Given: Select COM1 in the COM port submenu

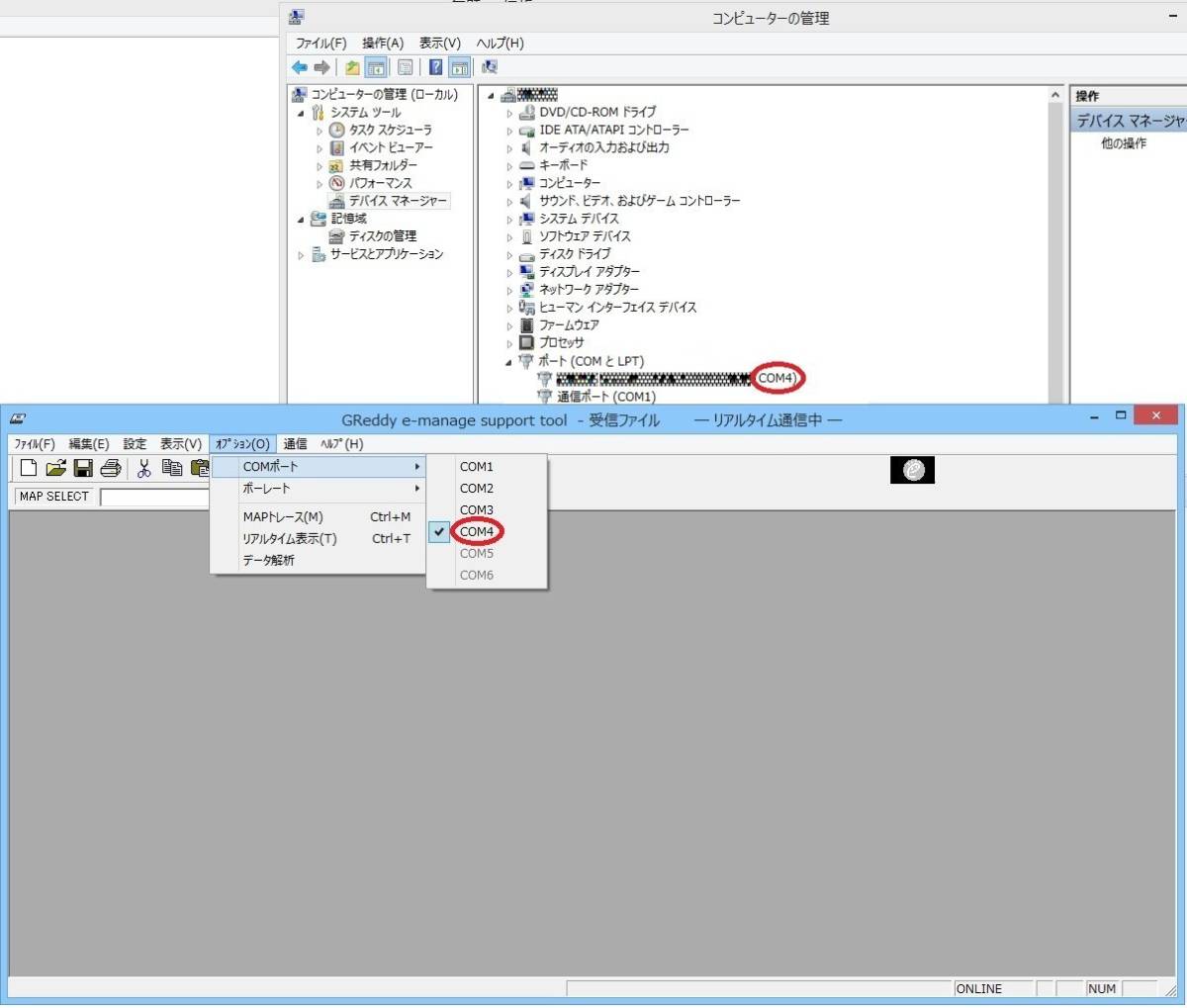Looking at the screenshot, I should coord(476,467).
